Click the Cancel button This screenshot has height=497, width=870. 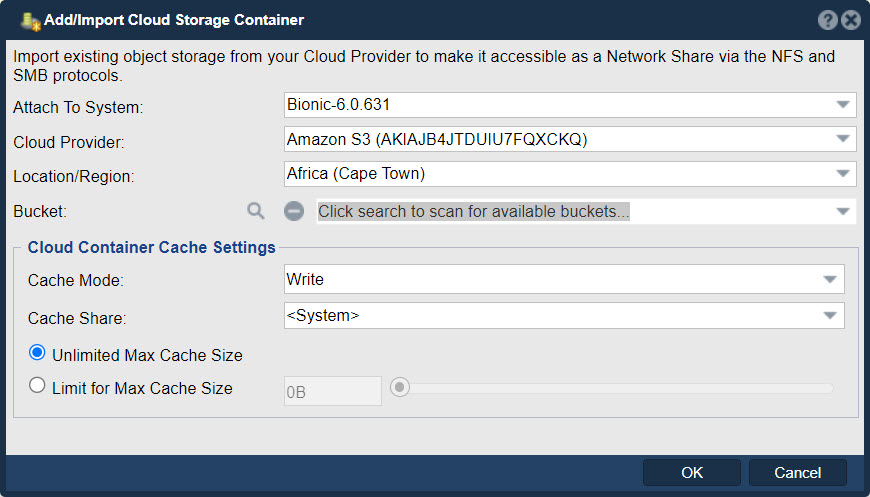pos(797,473)
